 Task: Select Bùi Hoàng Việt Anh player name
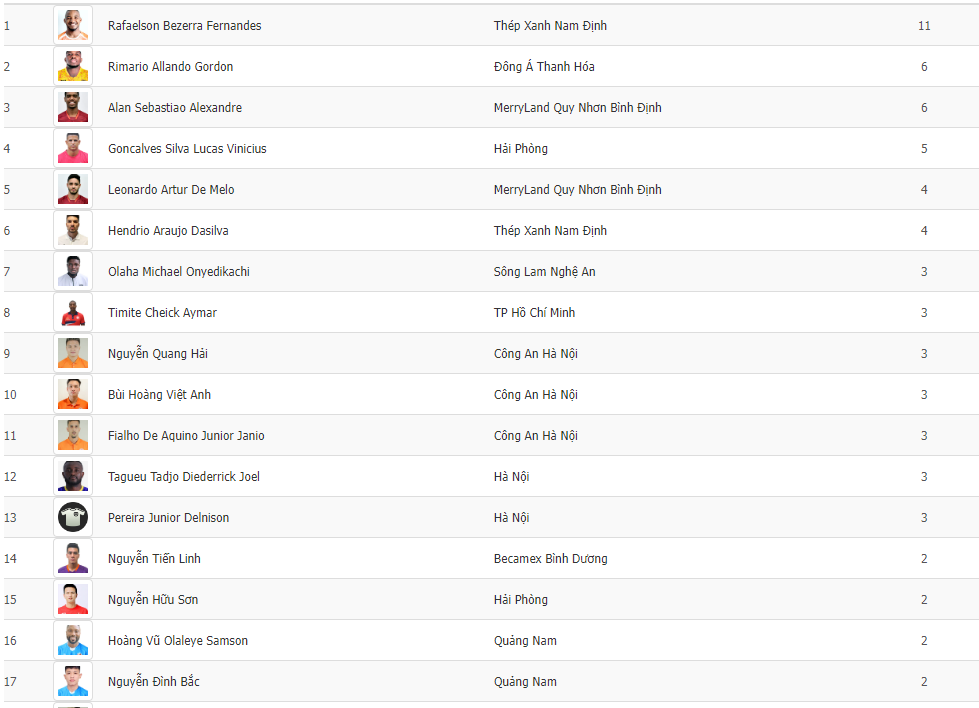coord(159,395)
